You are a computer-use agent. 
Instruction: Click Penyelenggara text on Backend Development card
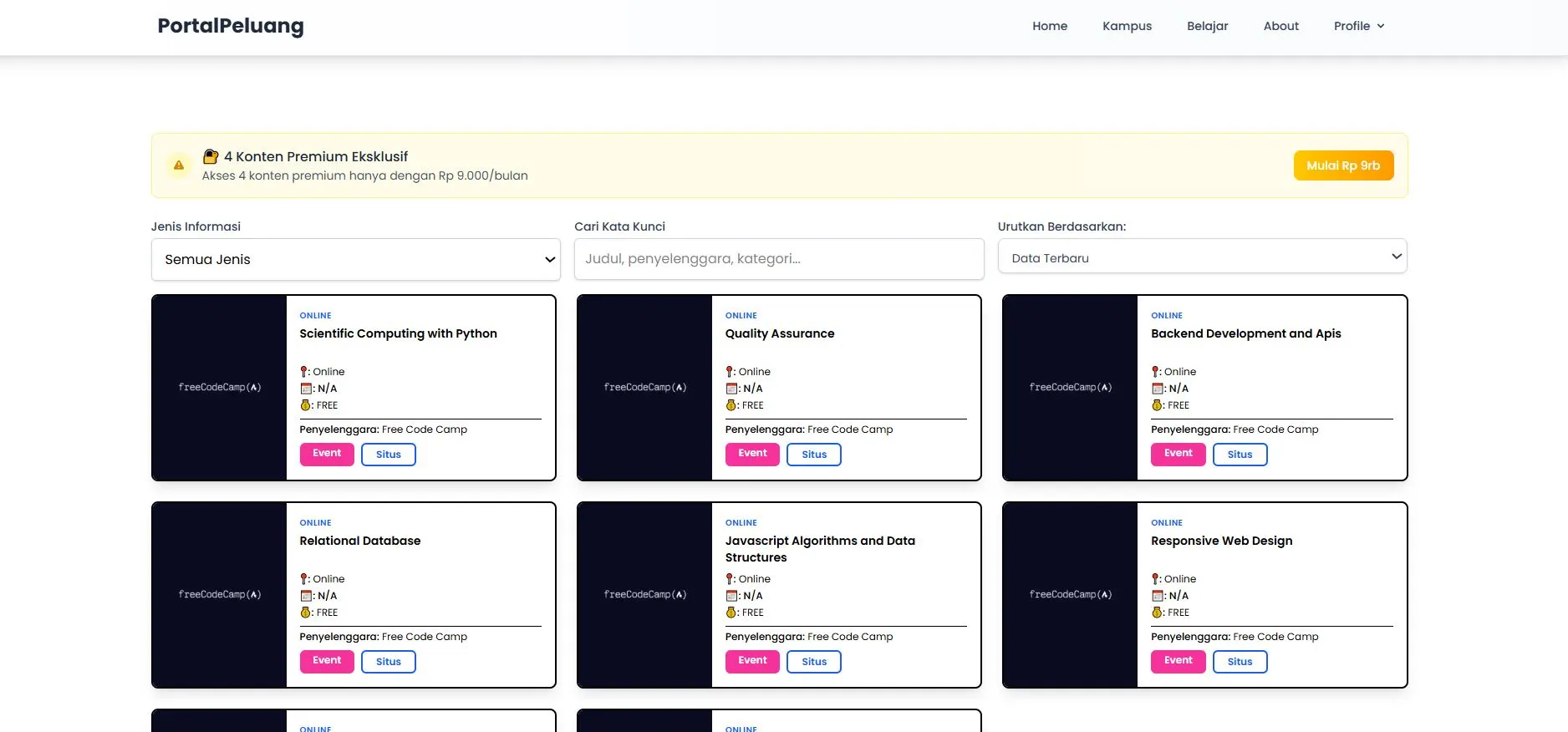tap(1235, 430)
